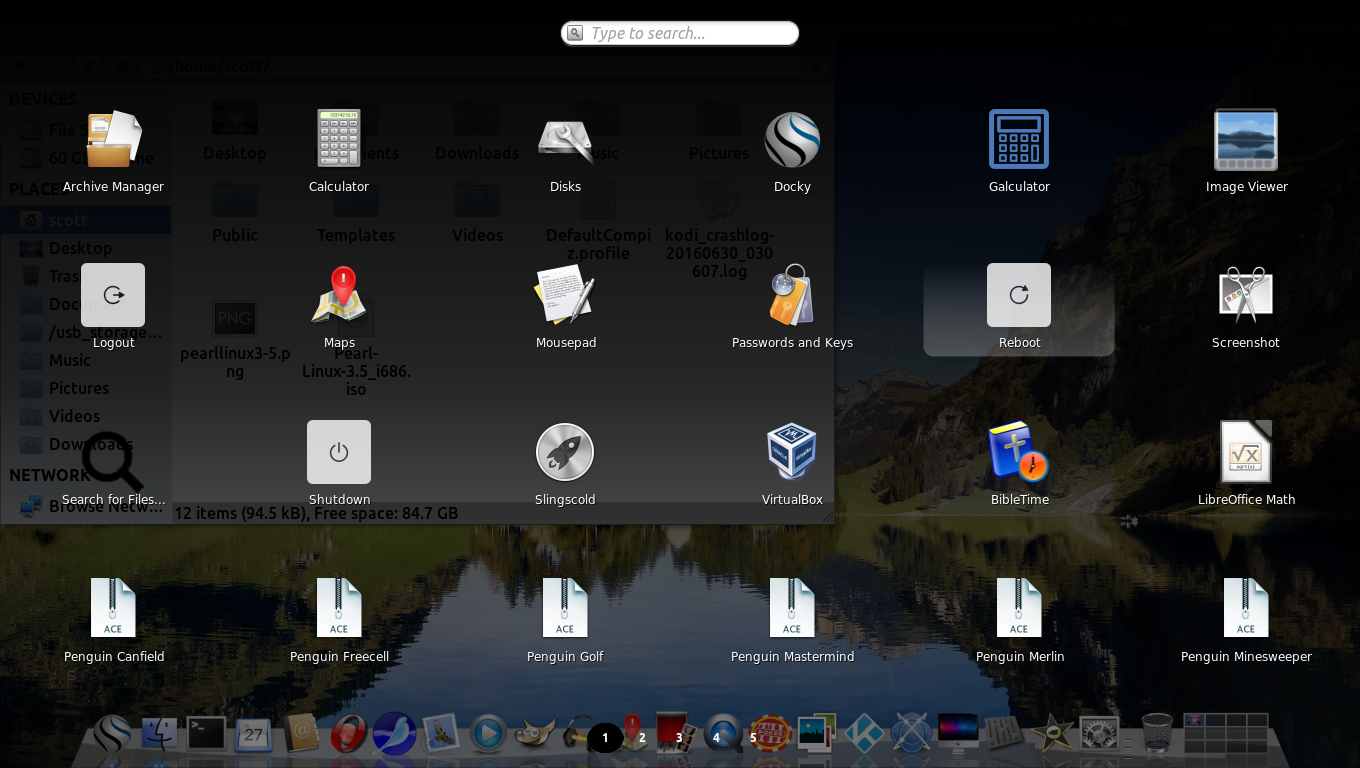Open the Maps application in the grid
This screenshot has height=768, width=1360.
(339, 295)
